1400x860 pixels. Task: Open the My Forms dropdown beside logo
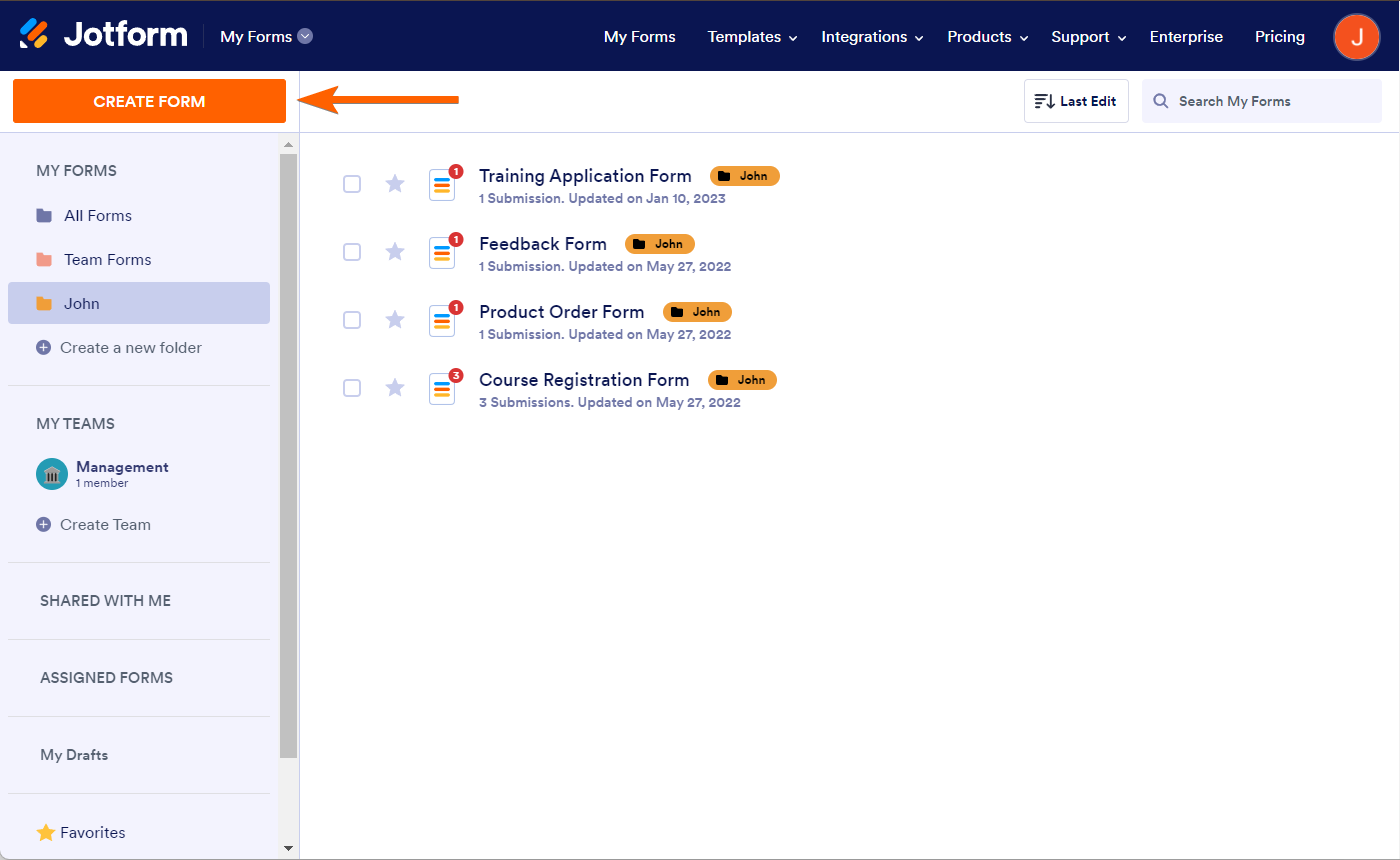click(267, 36)
